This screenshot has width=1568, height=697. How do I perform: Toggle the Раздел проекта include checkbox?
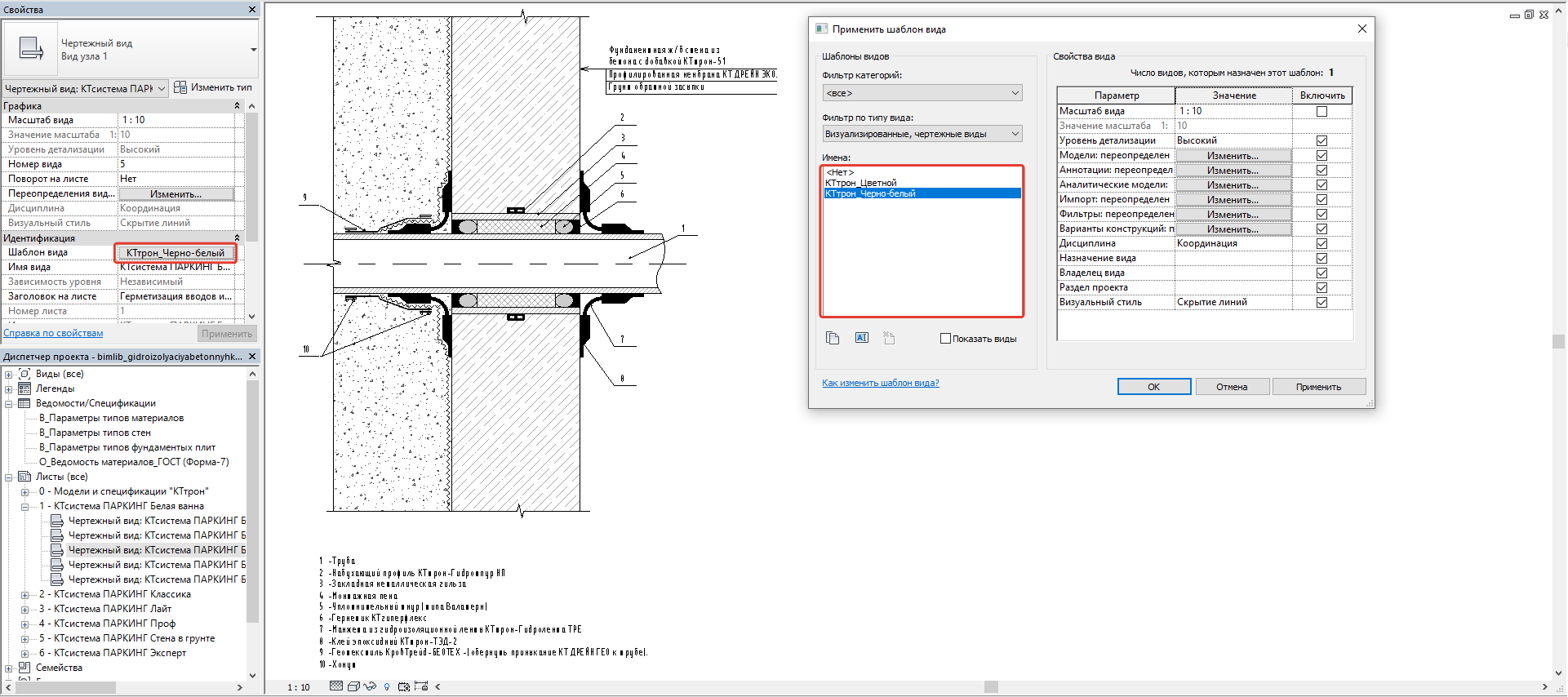1321,287
